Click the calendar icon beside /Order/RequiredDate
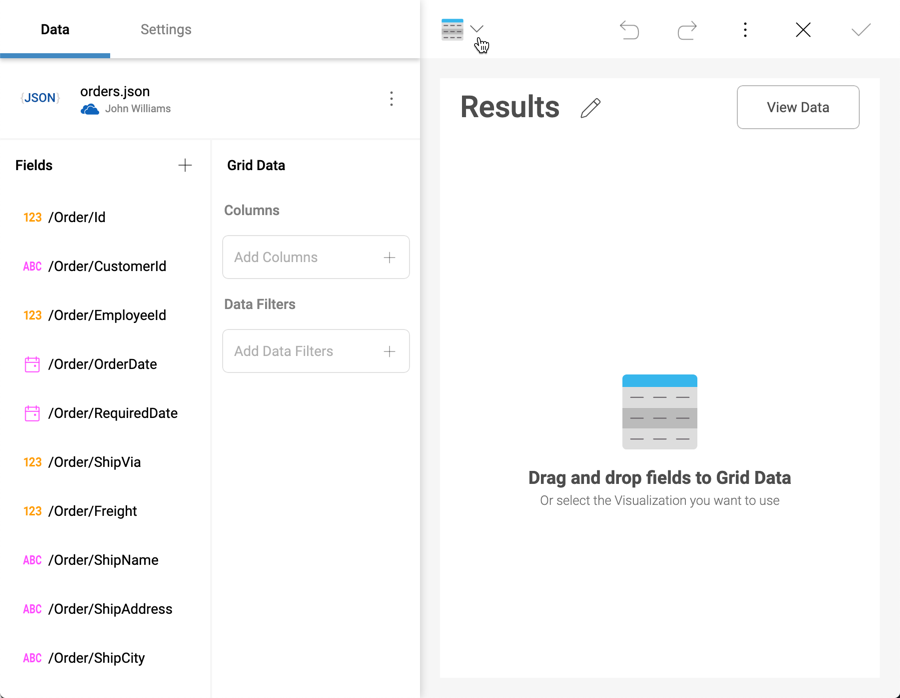Screen dimensions: 900x698 point(32,413)
